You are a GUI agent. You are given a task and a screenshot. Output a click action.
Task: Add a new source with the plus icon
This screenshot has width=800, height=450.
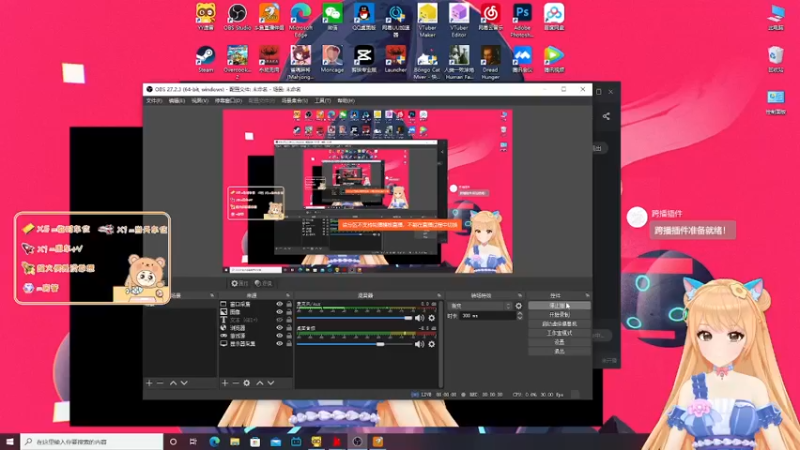coord(225,383)
